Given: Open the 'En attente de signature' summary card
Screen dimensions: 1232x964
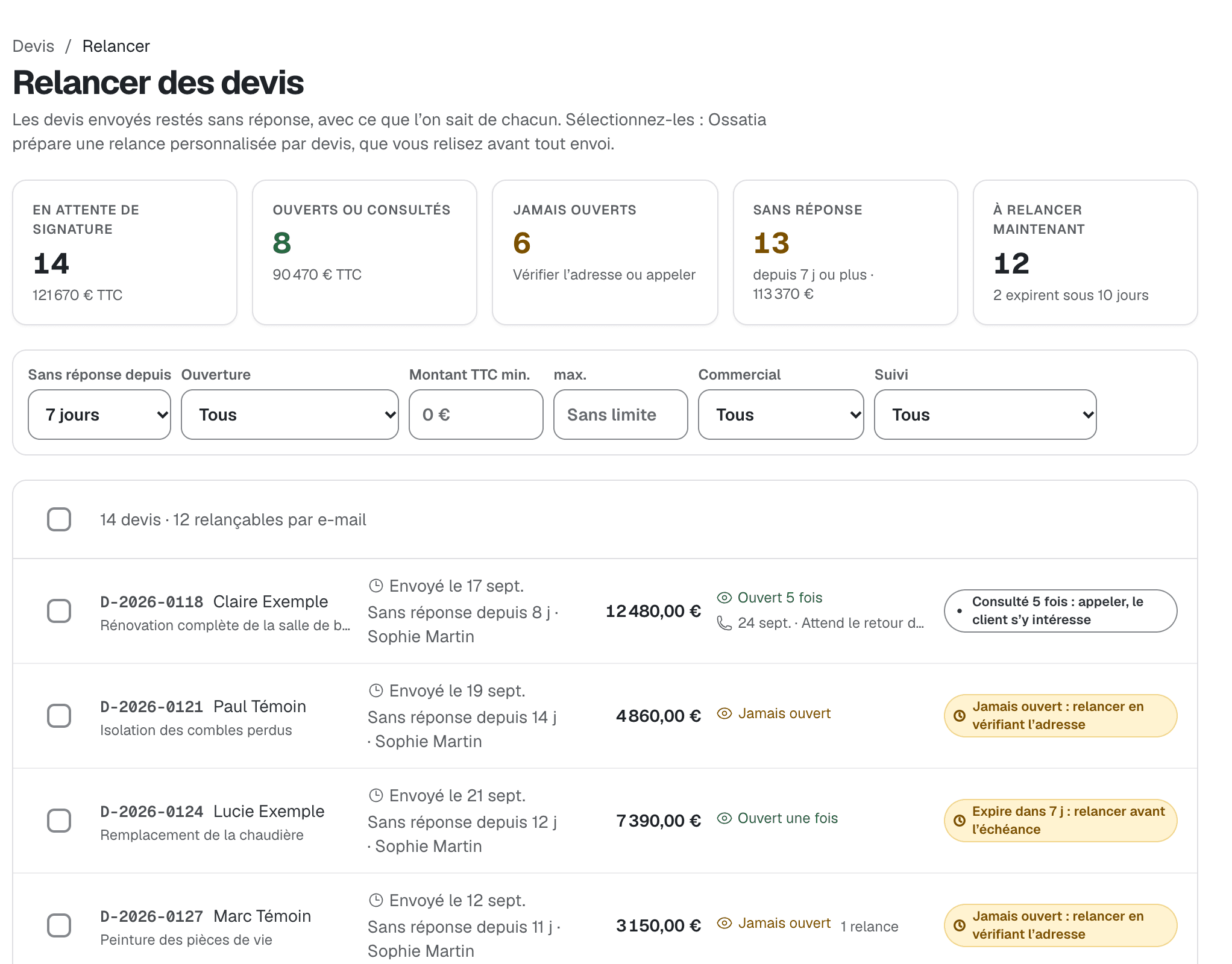Looking at the screenshot, I should (125, 252).
